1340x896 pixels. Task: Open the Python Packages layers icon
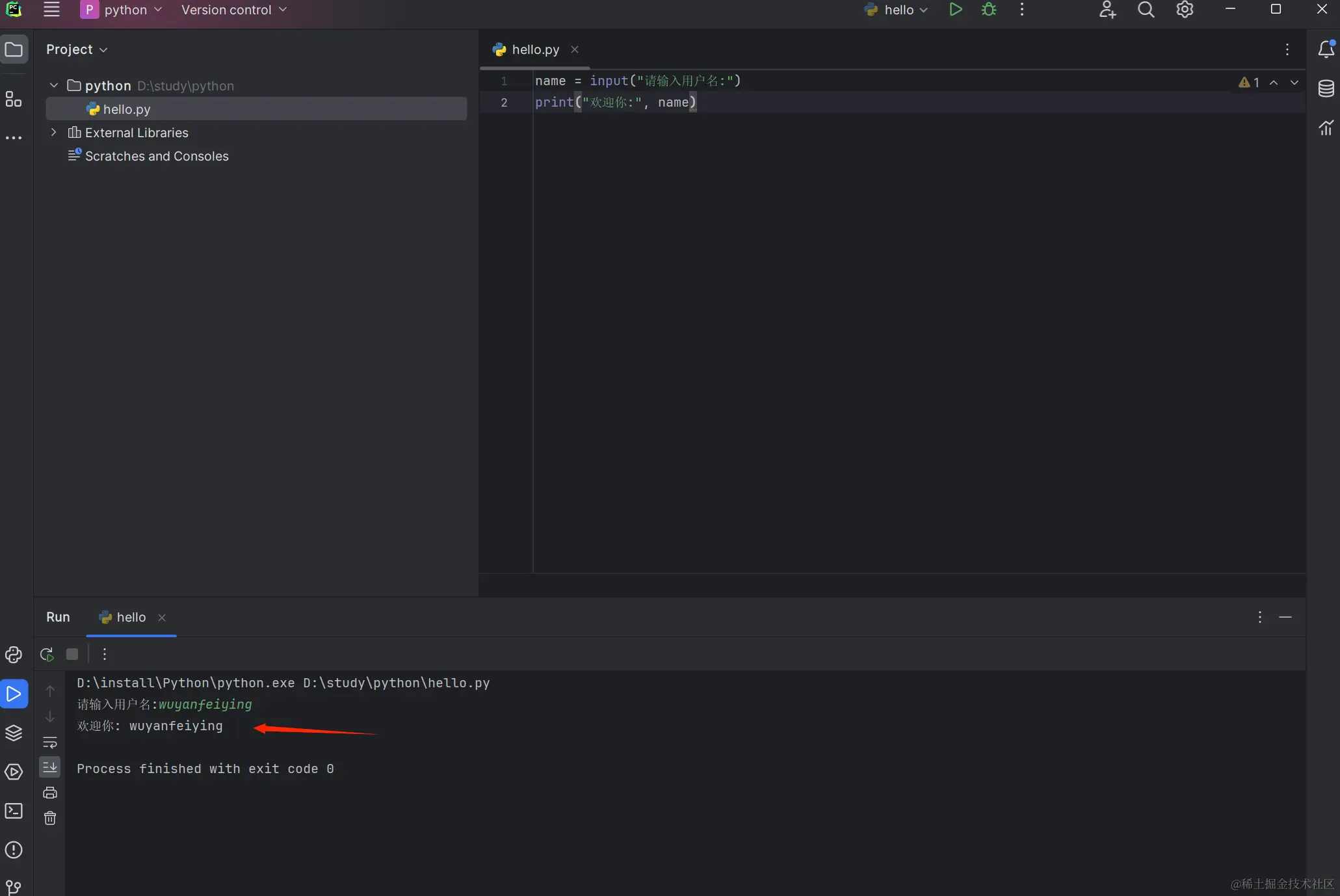coord(14,733)
